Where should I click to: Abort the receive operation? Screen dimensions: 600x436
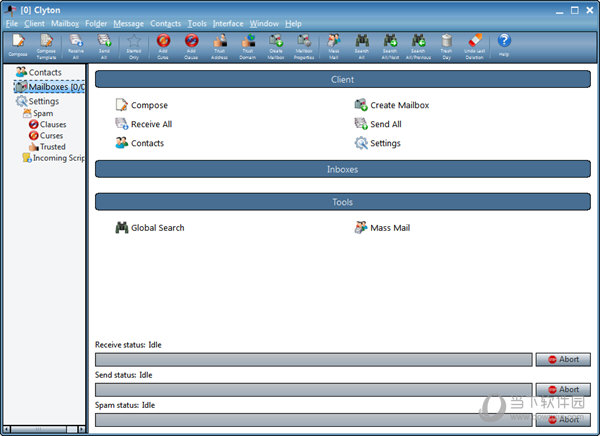pyautogui.click(x=563, y=360)
